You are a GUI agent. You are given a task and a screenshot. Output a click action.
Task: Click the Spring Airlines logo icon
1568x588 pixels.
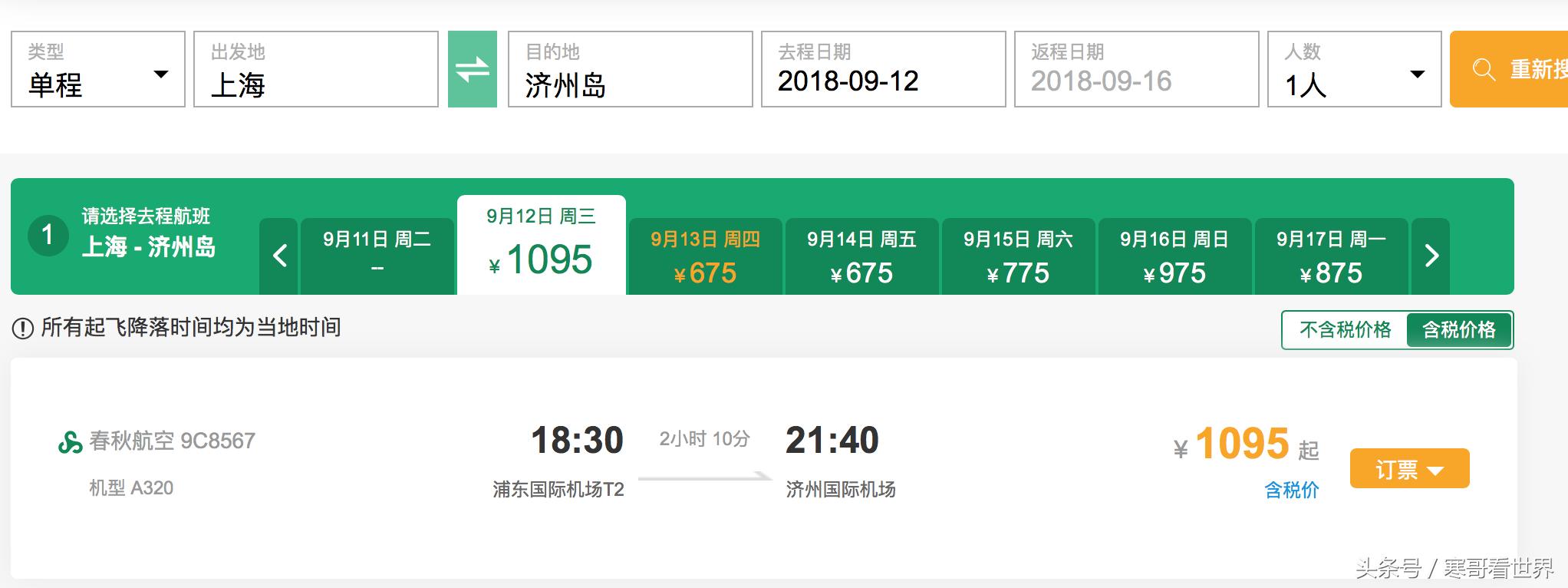pos(70,442)
